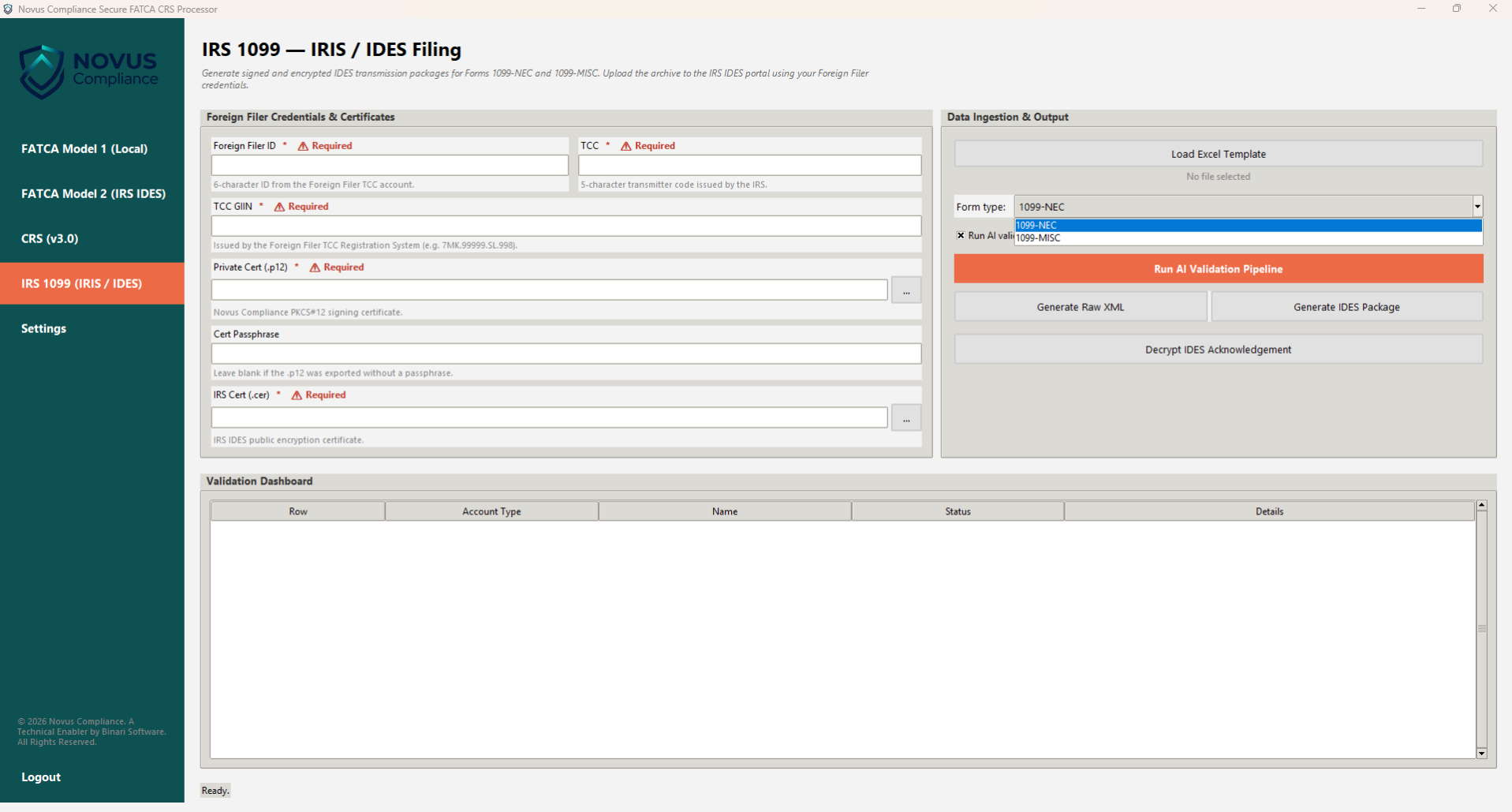Focus the Private Cert path field
The height and width of the screenshot is (812, 1512).
point(550,290)
